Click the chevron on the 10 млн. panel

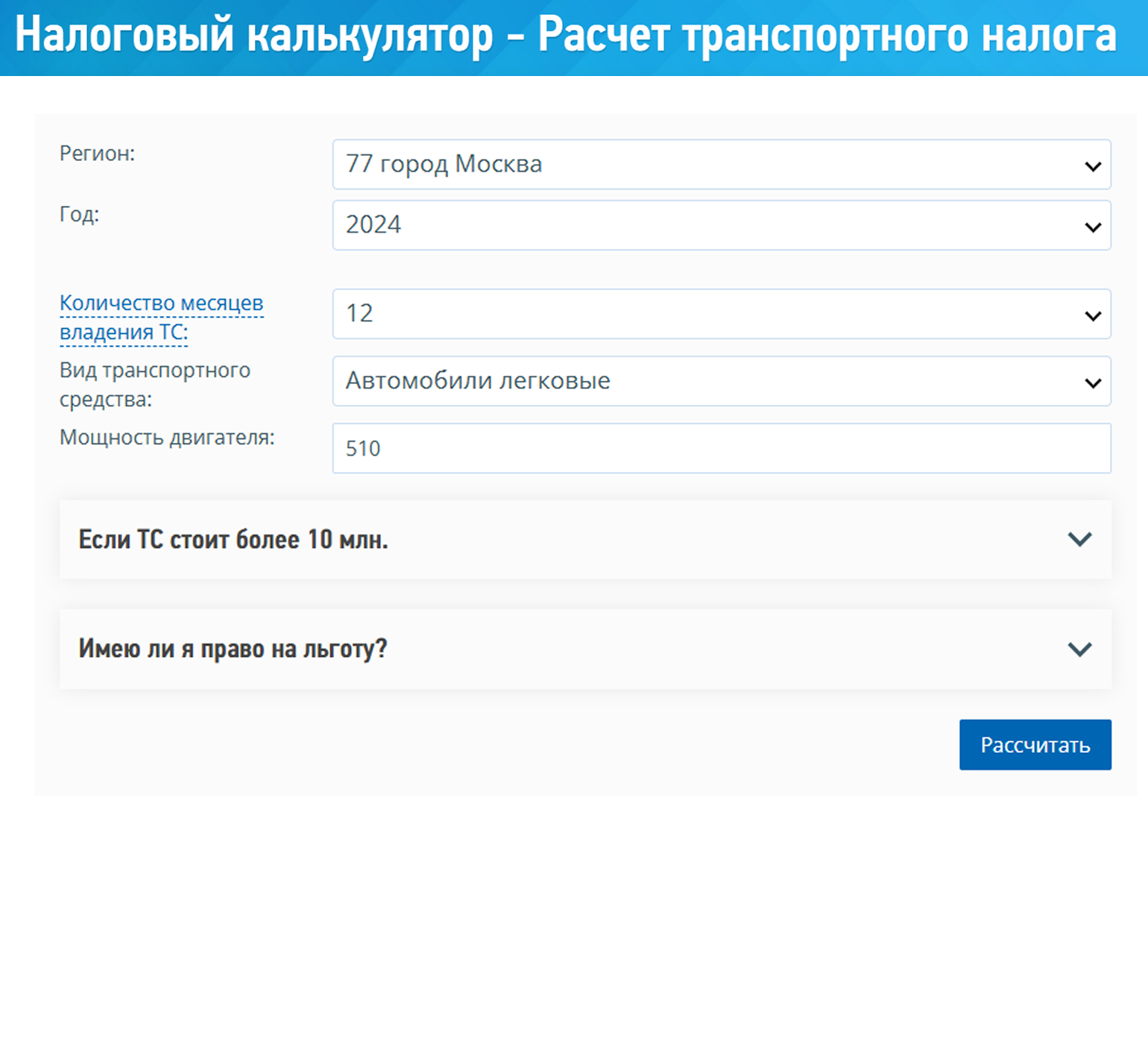1079,539
